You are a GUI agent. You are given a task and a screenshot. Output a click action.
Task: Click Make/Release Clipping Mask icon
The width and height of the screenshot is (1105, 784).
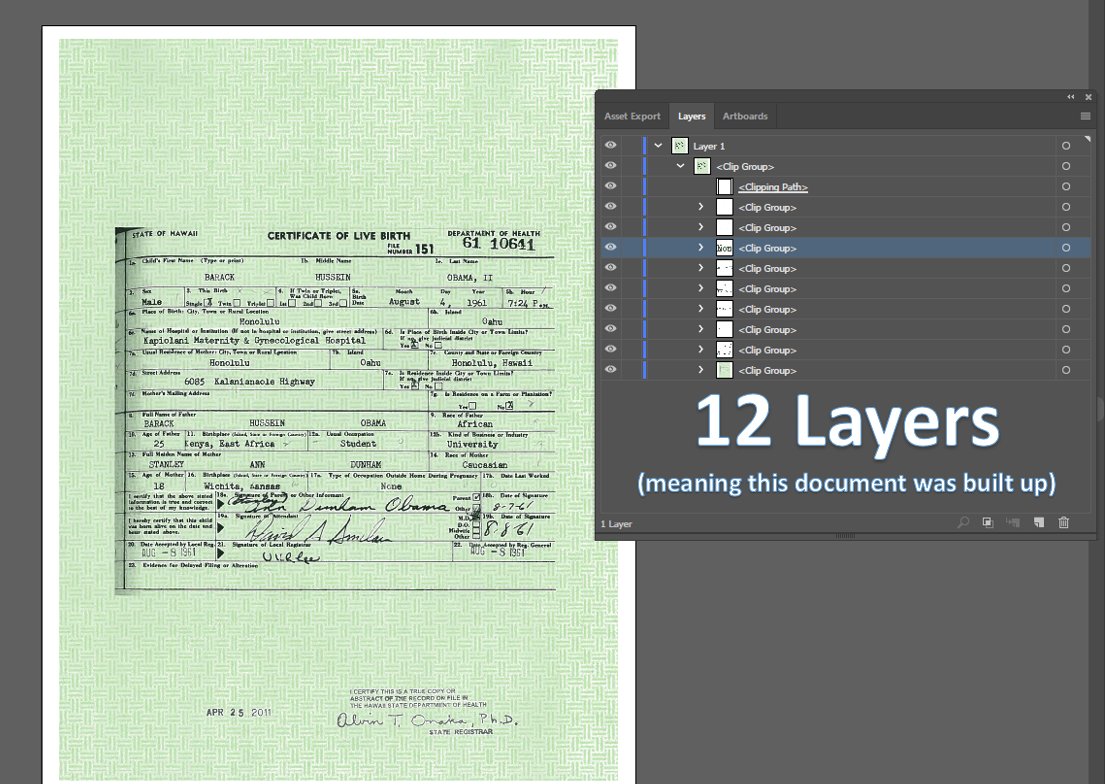[988, 522]
